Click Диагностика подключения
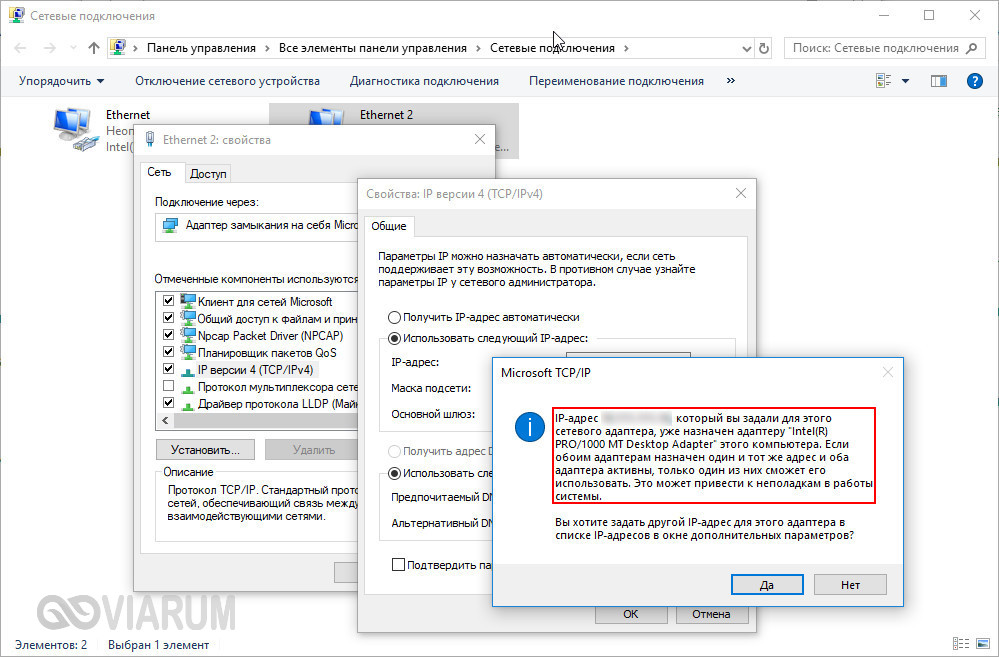Screen dimensions: 999x657 pyautogui.click(x=424, y=81)
